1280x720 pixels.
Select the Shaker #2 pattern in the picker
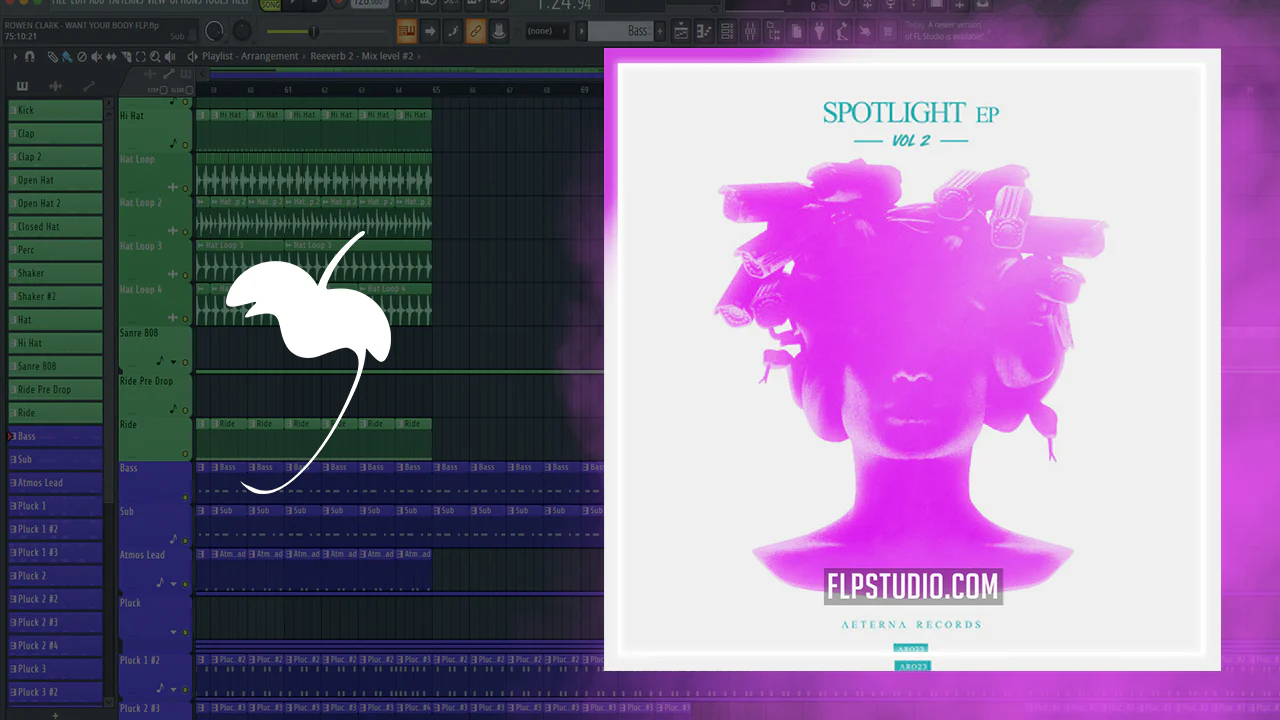56,297
